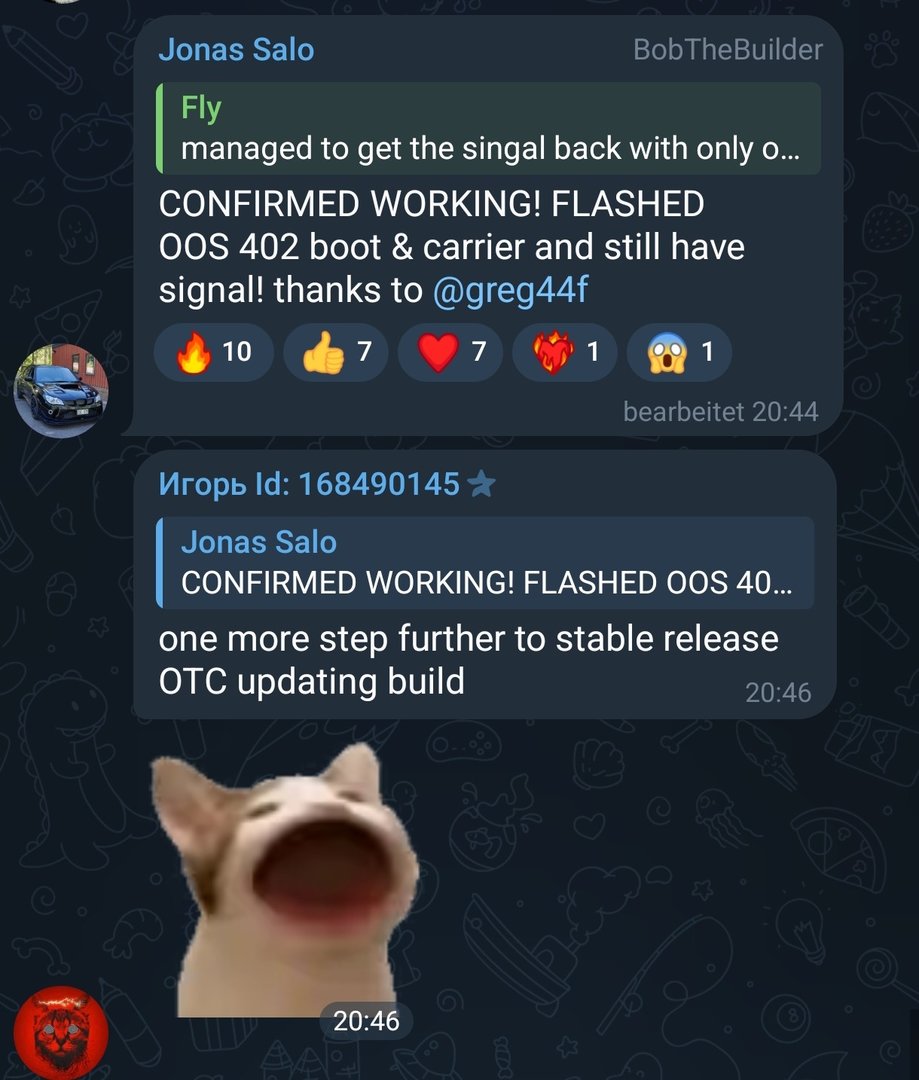Viewport: 919px width, 1080px height.
Task: Open the red cat profile avatar
Action: [x=61, y=1033]
